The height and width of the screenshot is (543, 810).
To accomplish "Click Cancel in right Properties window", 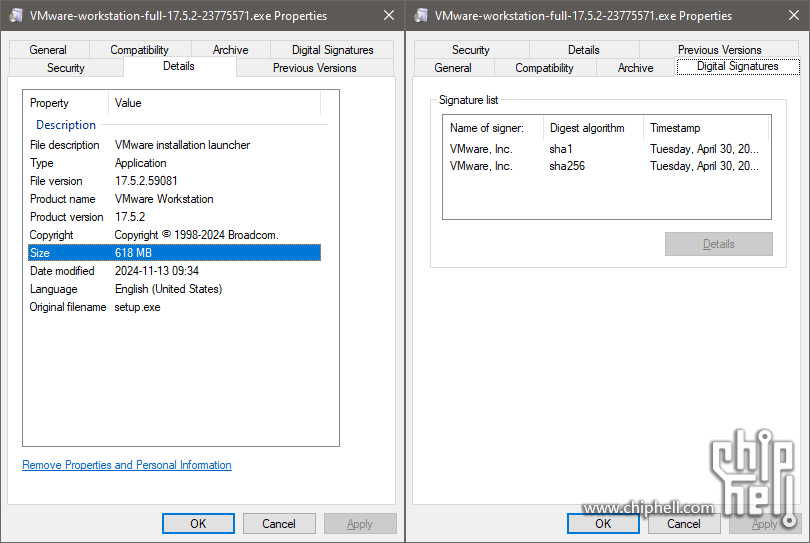I will (684, 523).
